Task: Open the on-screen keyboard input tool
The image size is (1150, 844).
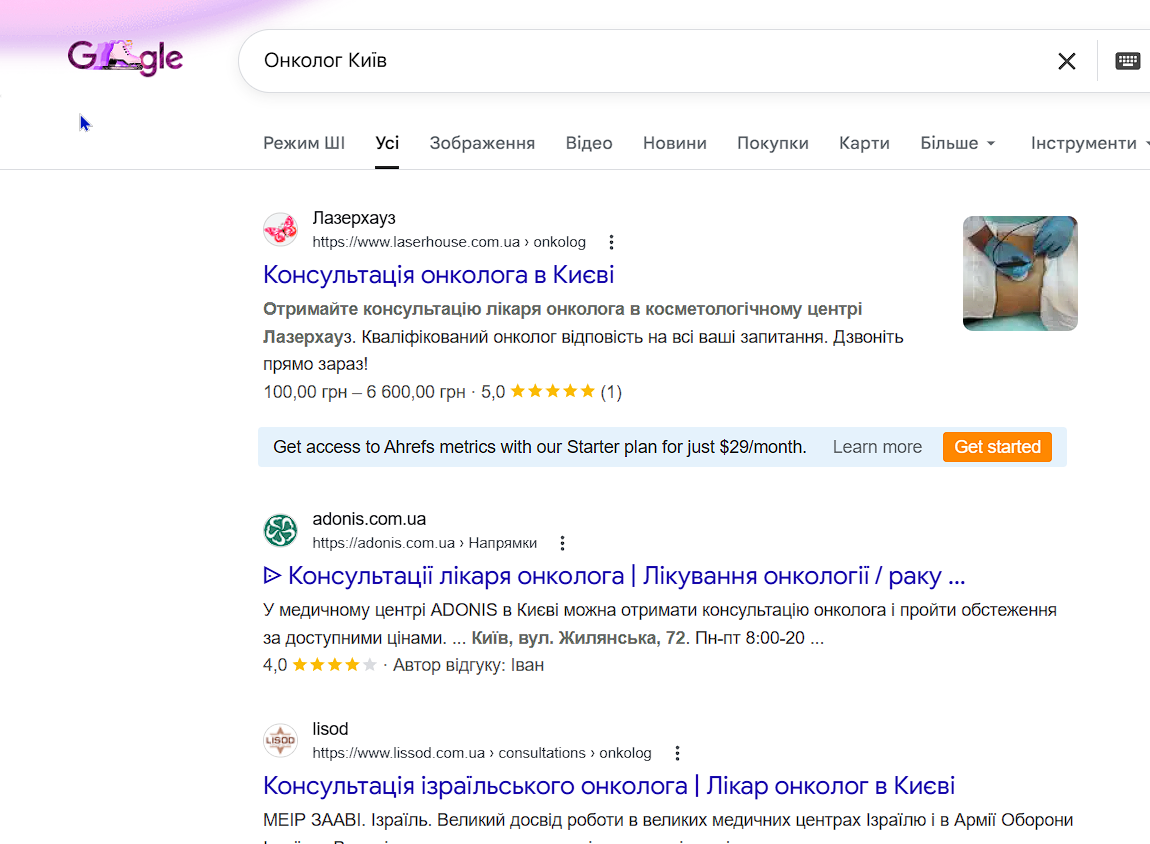Action: [1128, 61]
